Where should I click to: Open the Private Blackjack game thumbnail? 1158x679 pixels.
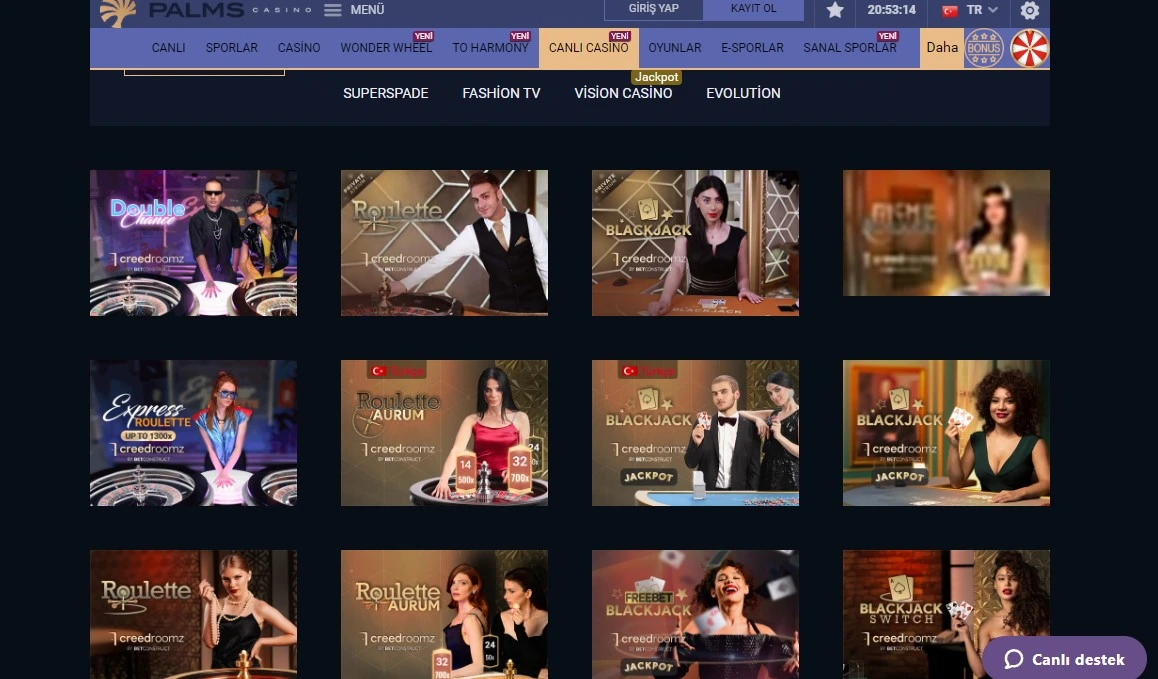tap(696, 243)
